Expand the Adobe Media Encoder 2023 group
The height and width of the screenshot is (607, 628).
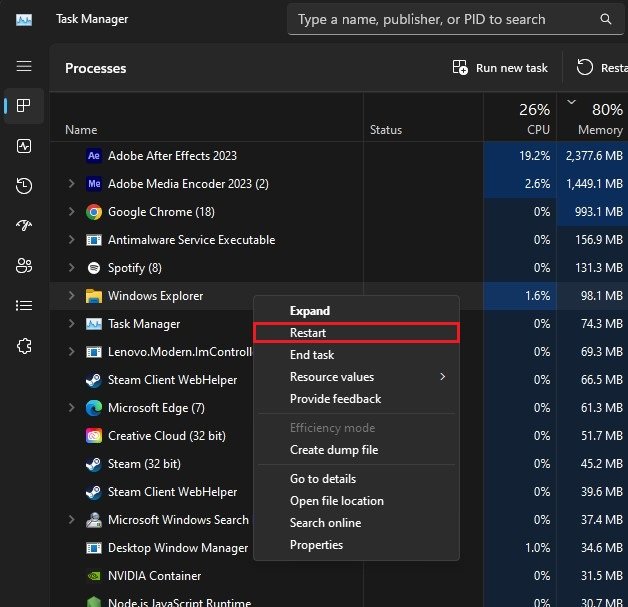(x=71, y=184)
